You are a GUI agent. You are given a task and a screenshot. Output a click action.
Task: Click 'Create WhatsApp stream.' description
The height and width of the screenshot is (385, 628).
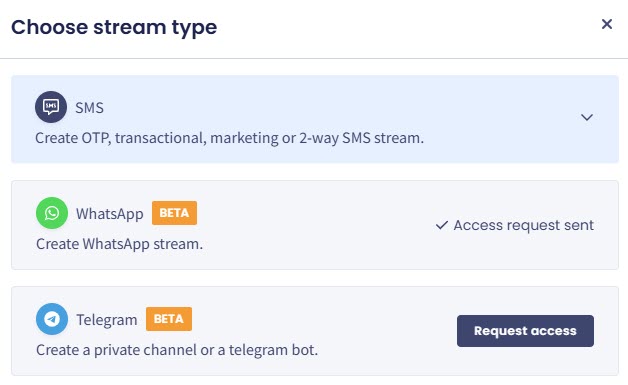119,244
